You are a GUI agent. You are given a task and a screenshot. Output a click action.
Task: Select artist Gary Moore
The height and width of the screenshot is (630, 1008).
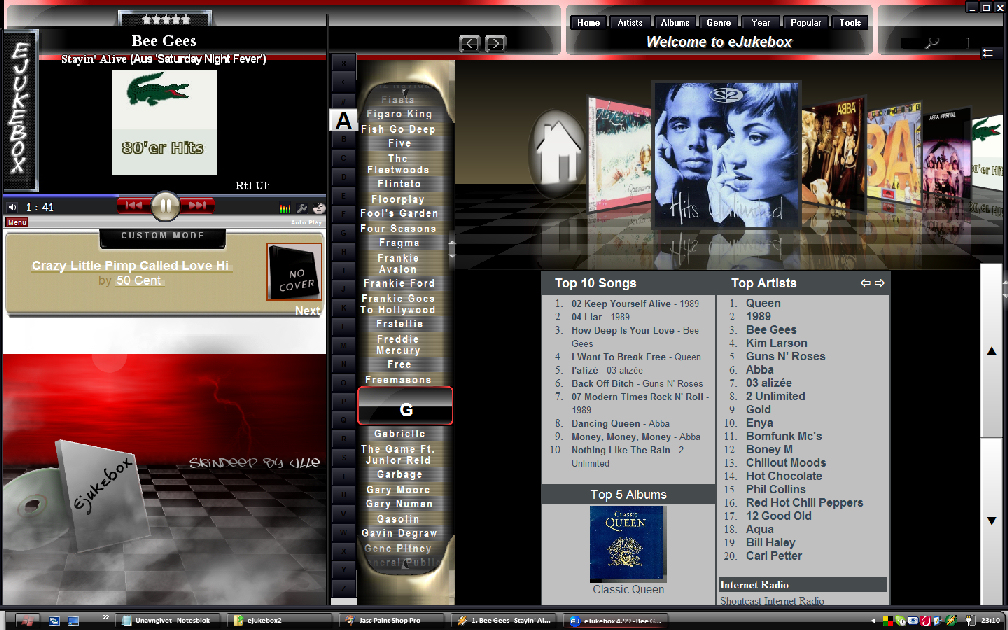click(x=398, y=490)
